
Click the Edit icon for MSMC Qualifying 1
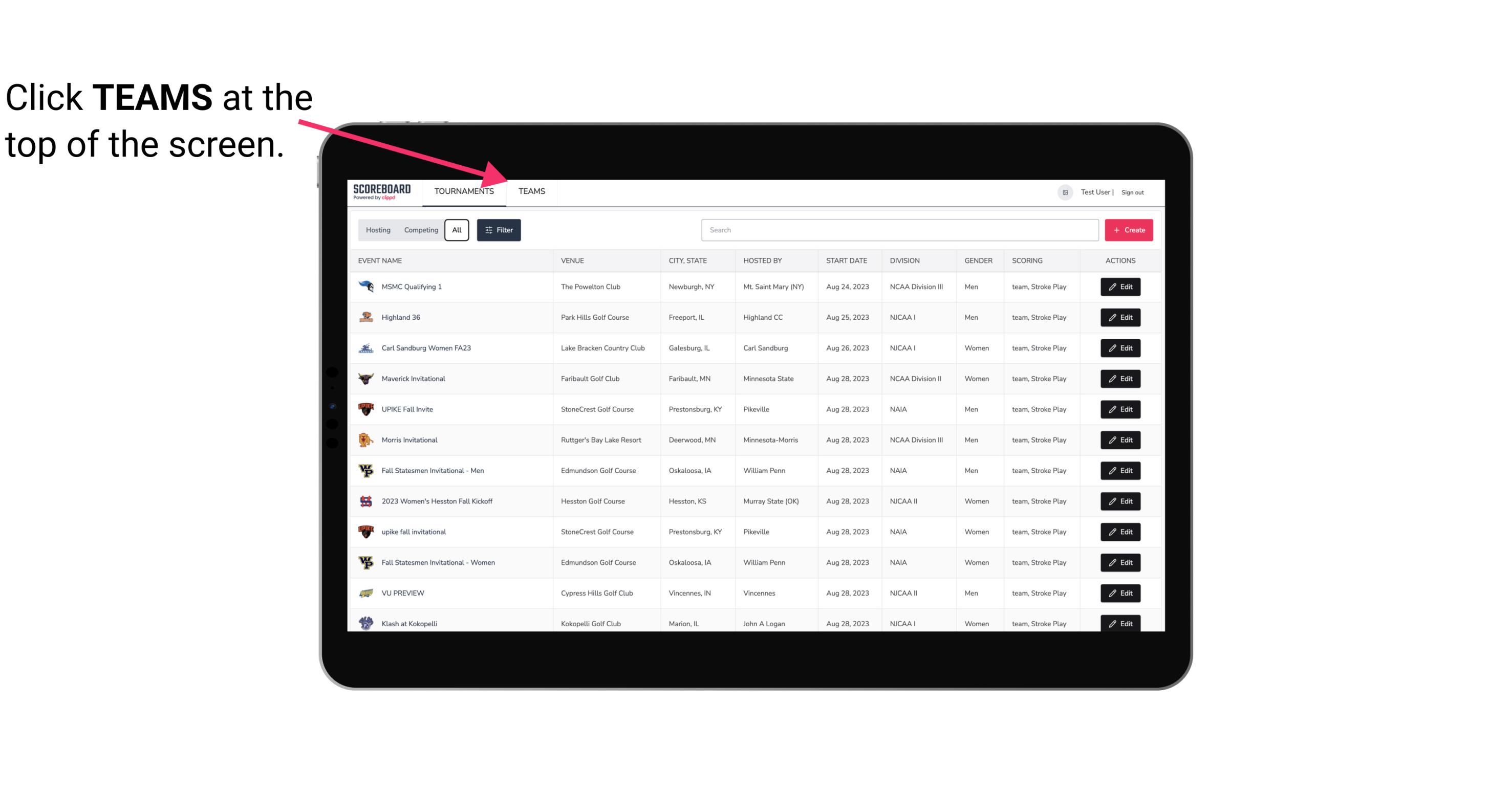(1121, 287)
